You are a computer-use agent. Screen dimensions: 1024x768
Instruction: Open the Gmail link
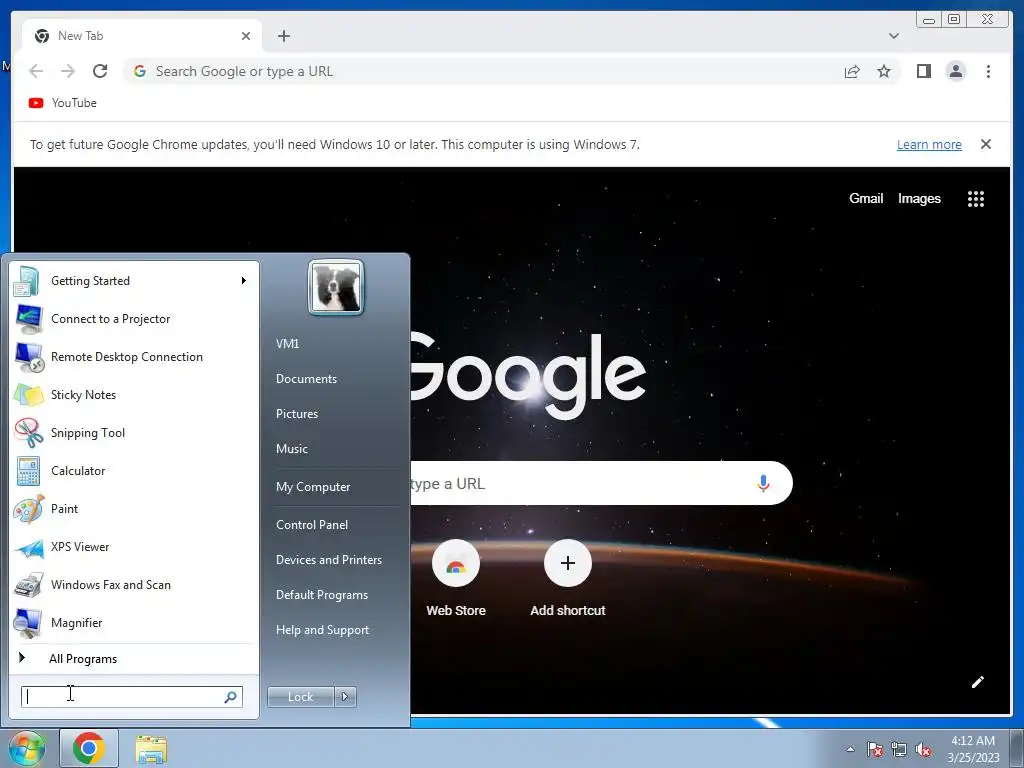[866, 199]
